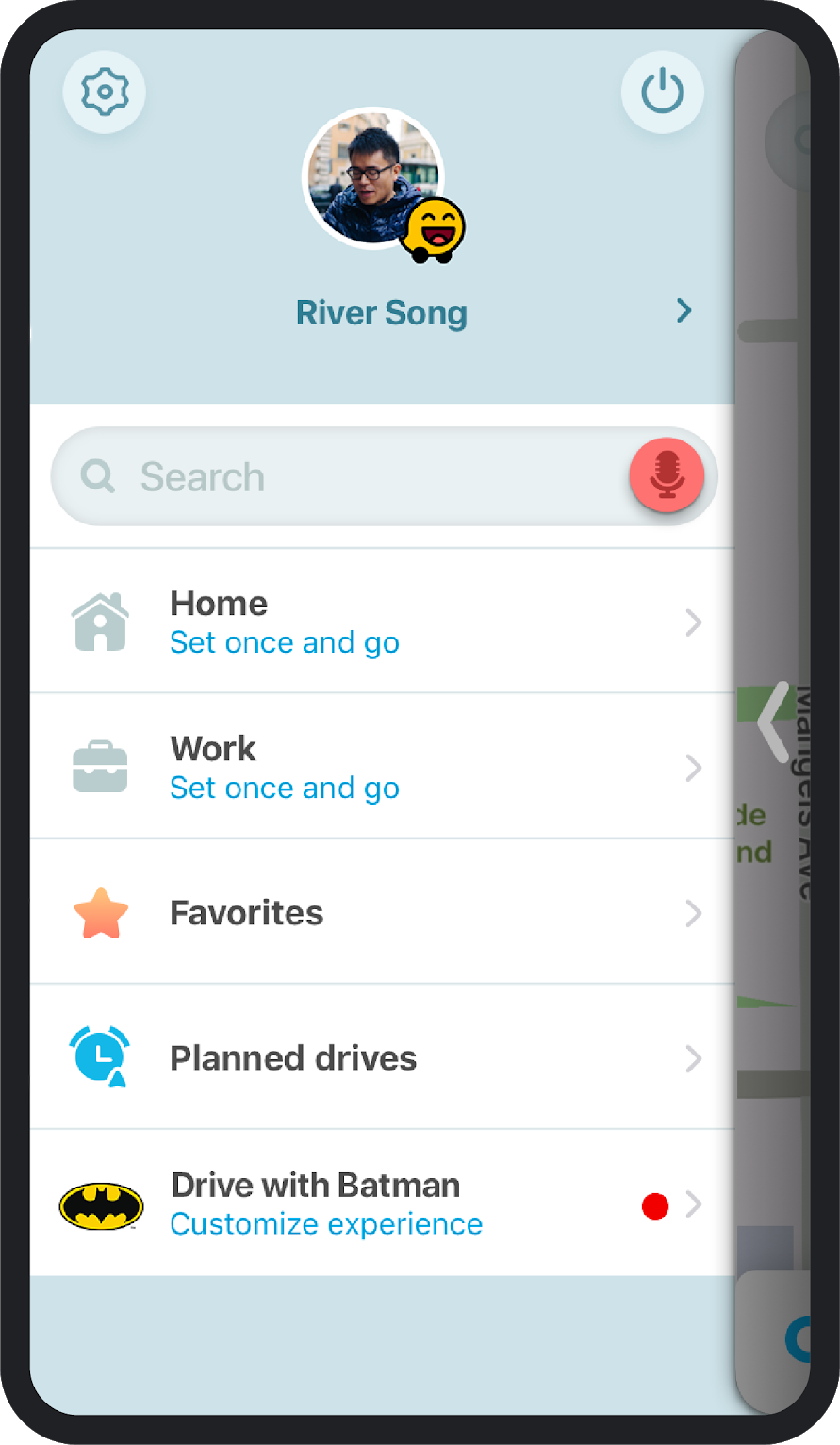Tap the briefcase icon for Work
The width and height of the screenshot is (840, 1445).
pos(101,767)
